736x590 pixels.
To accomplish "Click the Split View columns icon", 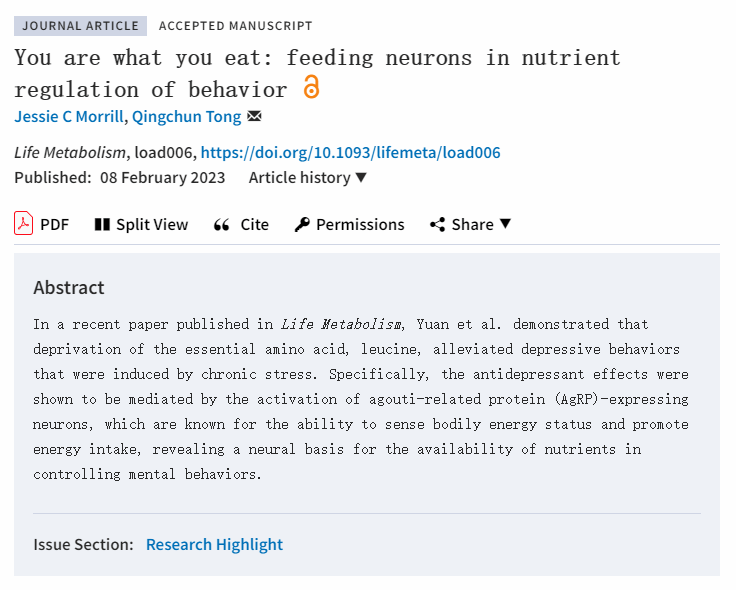I will pos(102,225).
